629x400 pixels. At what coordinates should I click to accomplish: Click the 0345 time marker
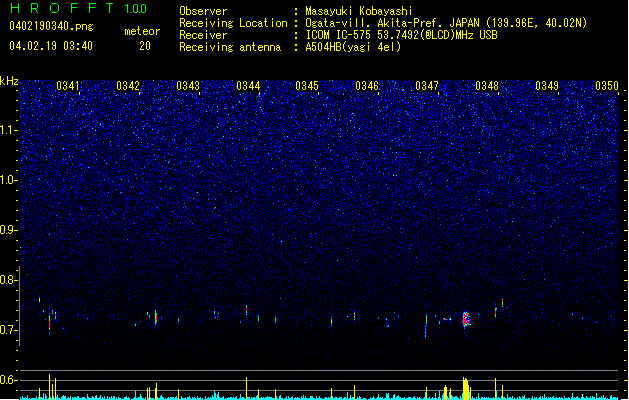pyautogui.click(x=307, y=86)
